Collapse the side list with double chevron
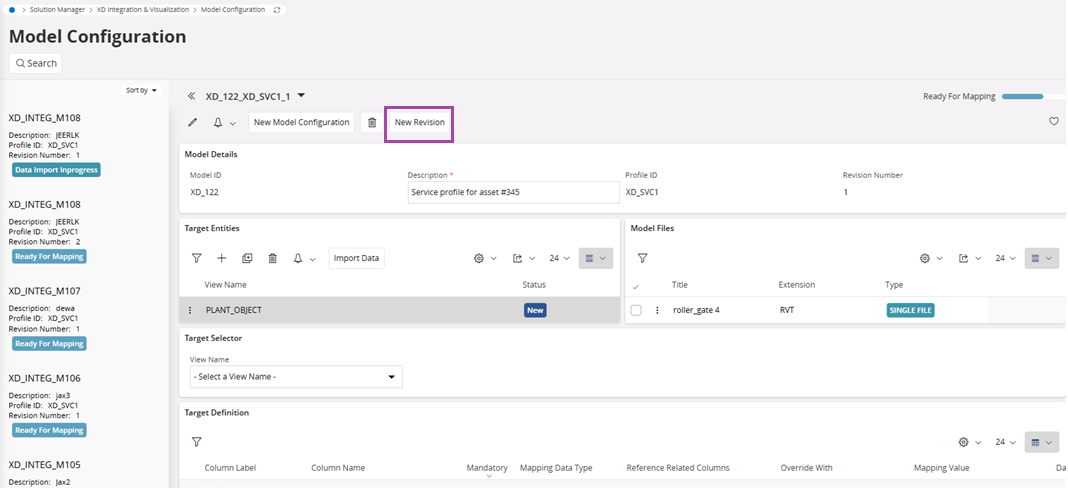The image size is (1068, 488). [x=191, y=97]
